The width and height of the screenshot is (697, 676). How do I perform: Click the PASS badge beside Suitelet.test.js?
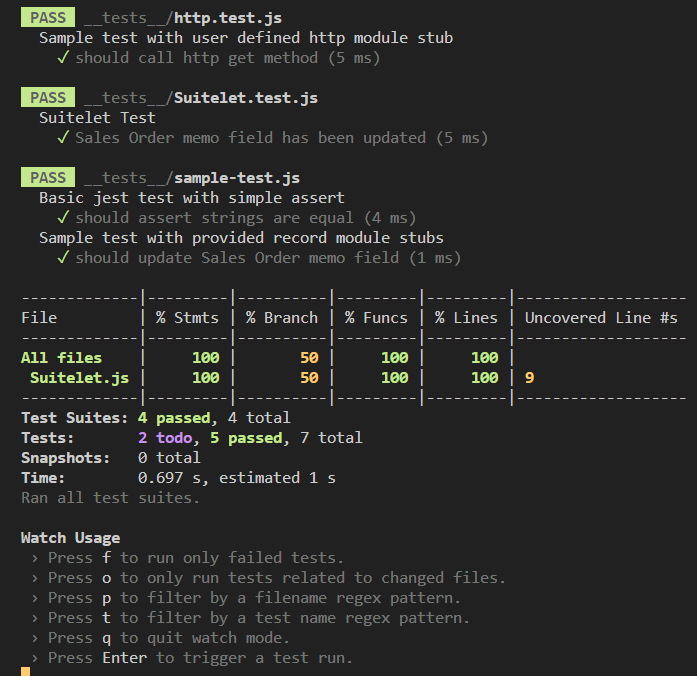click(47, 98)
